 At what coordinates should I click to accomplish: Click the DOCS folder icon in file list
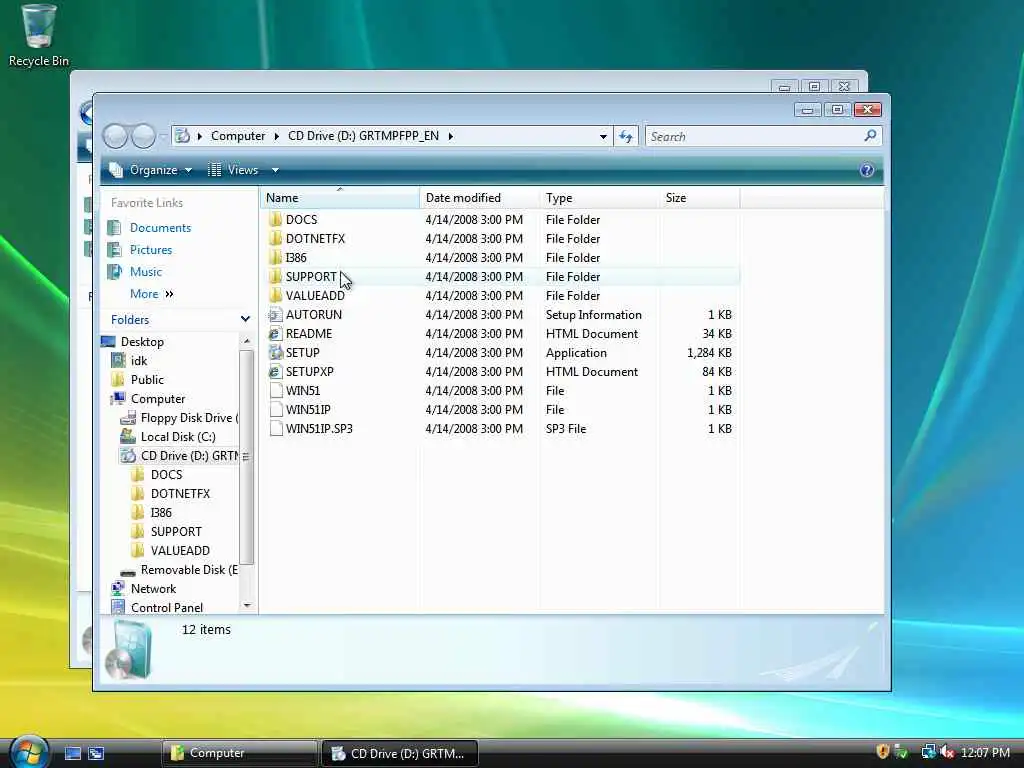[275, 219]
